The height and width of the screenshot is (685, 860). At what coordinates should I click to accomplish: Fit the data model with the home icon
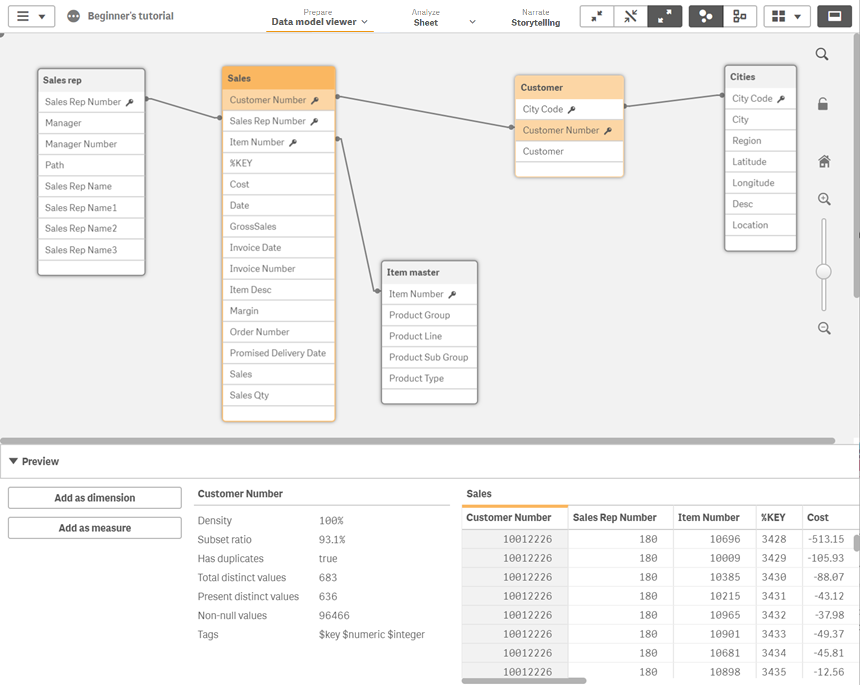point(823,161)
